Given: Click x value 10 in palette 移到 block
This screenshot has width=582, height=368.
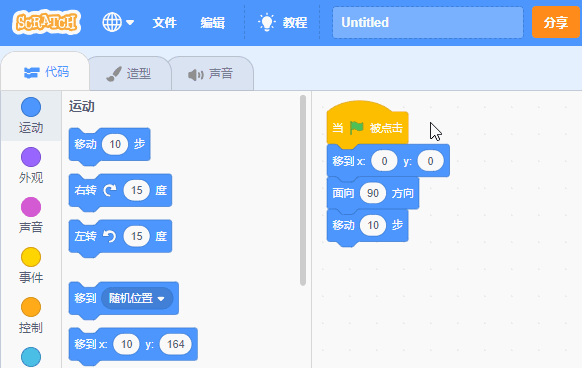Looking at the screenshot, I should point(127,344).
